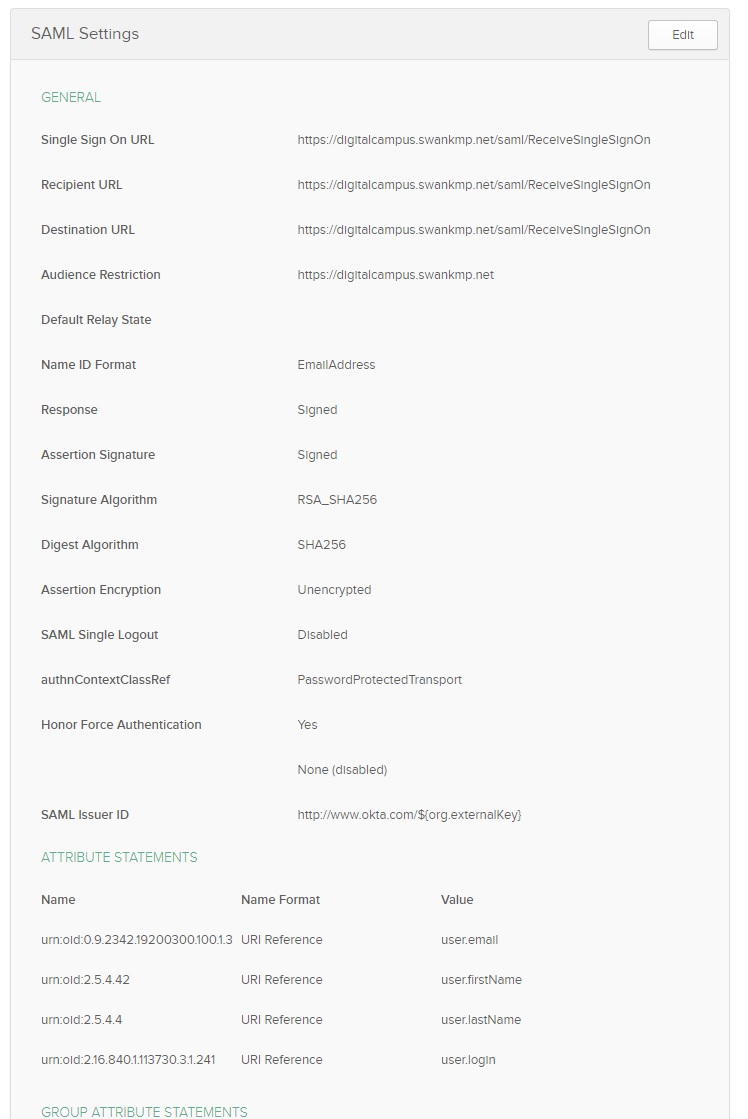Click the Edit button in SAML Settings

point(682,35)
